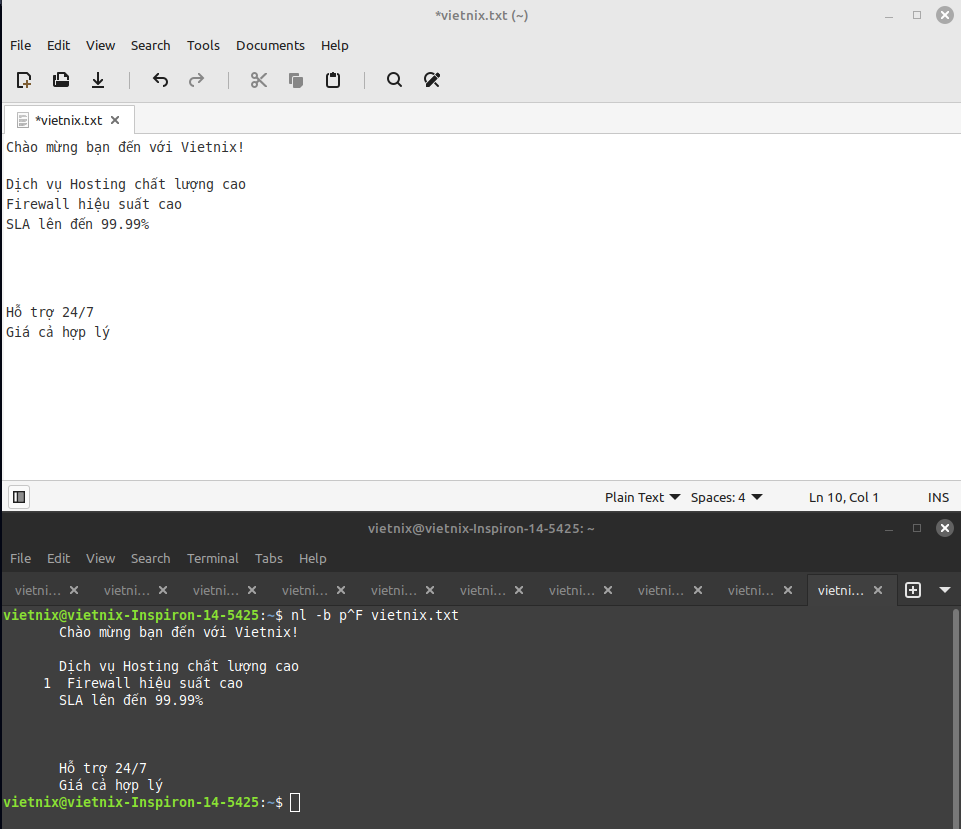Open terminal Edit menu
Viewport: 961px width, 829px height.
[58, 558]
